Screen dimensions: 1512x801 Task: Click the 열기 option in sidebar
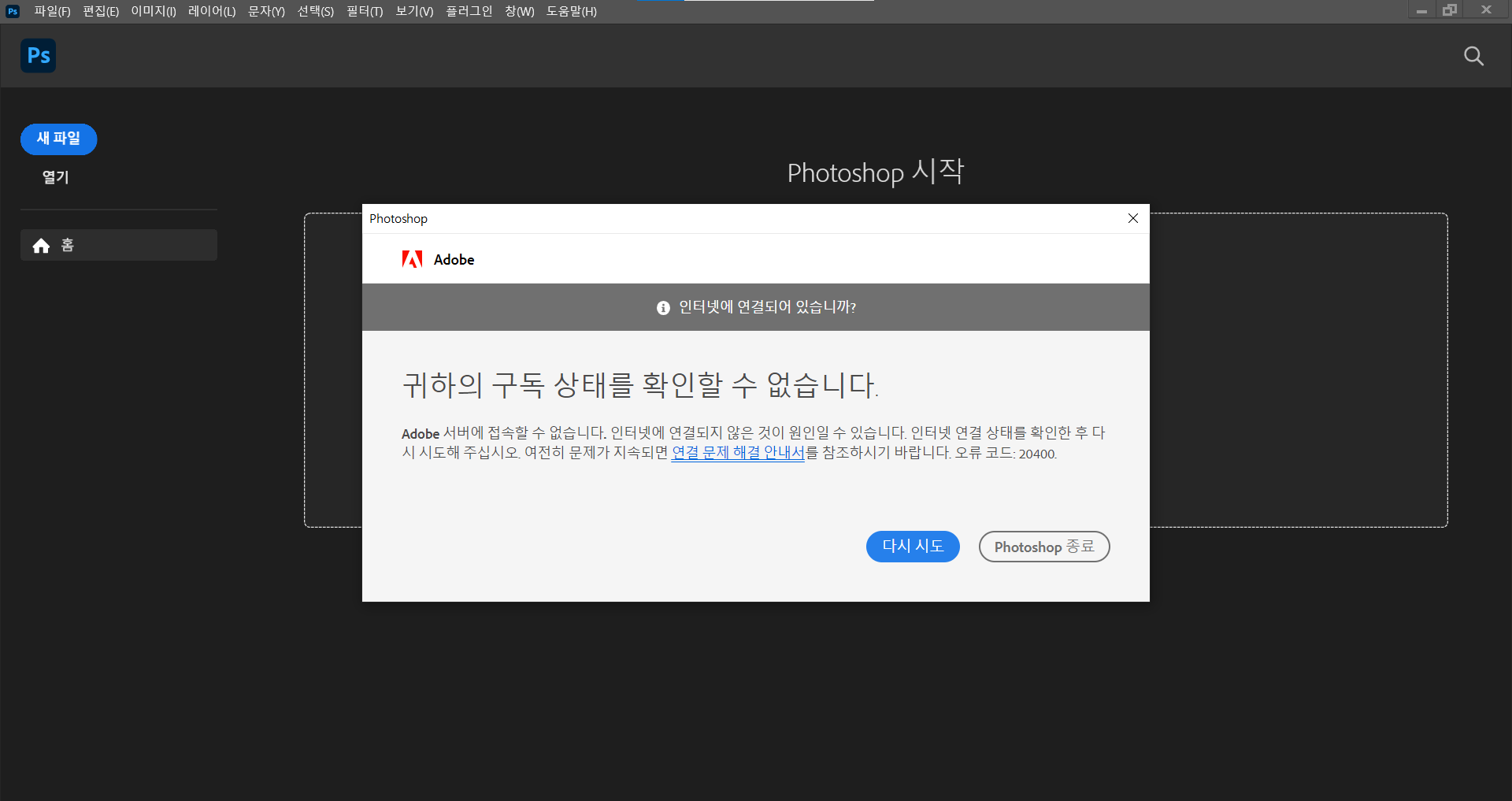(x=55, y=177)
